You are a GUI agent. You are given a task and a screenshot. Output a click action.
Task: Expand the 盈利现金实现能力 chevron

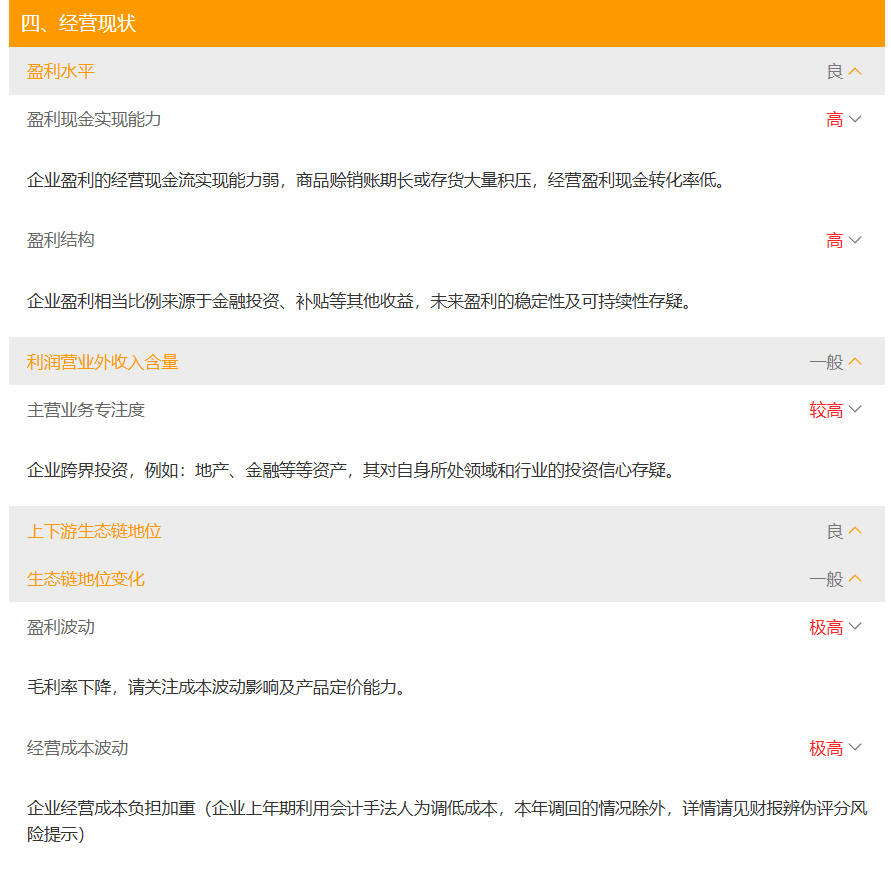(855, 119)
